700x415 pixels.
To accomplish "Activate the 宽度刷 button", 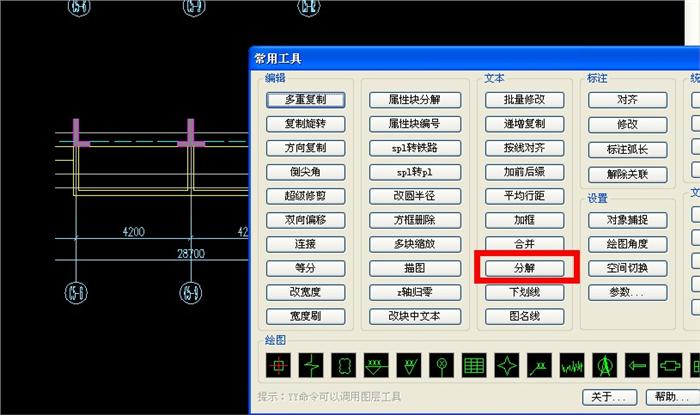I will (305, 317).
